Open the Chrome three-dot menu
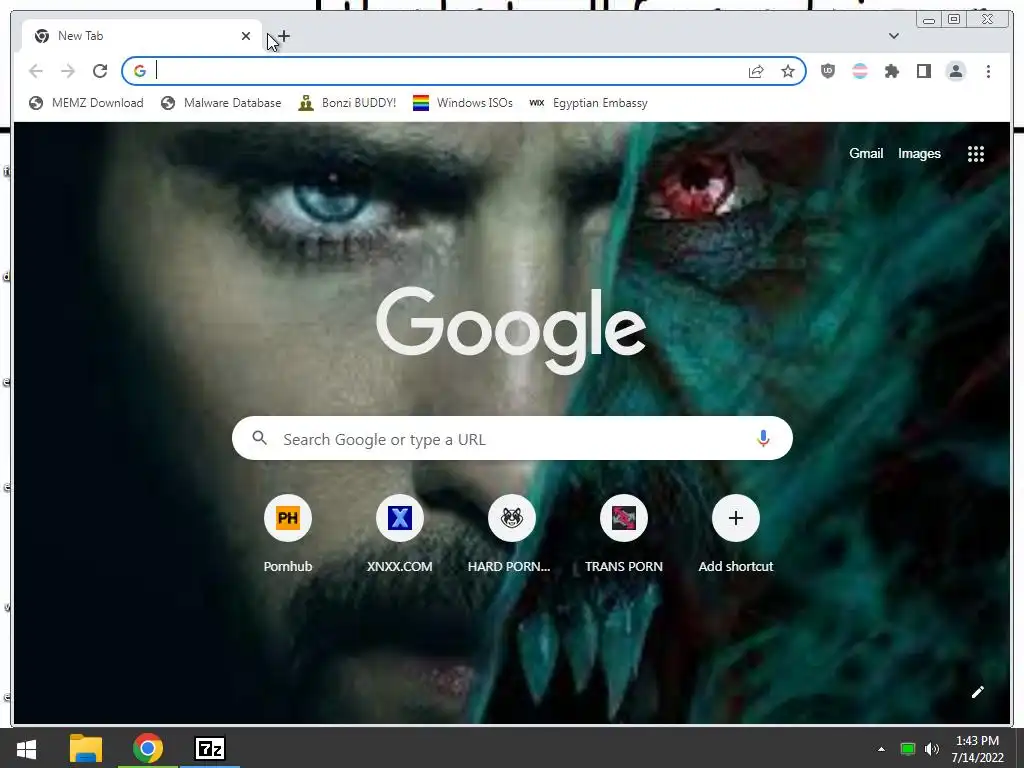 989,71
